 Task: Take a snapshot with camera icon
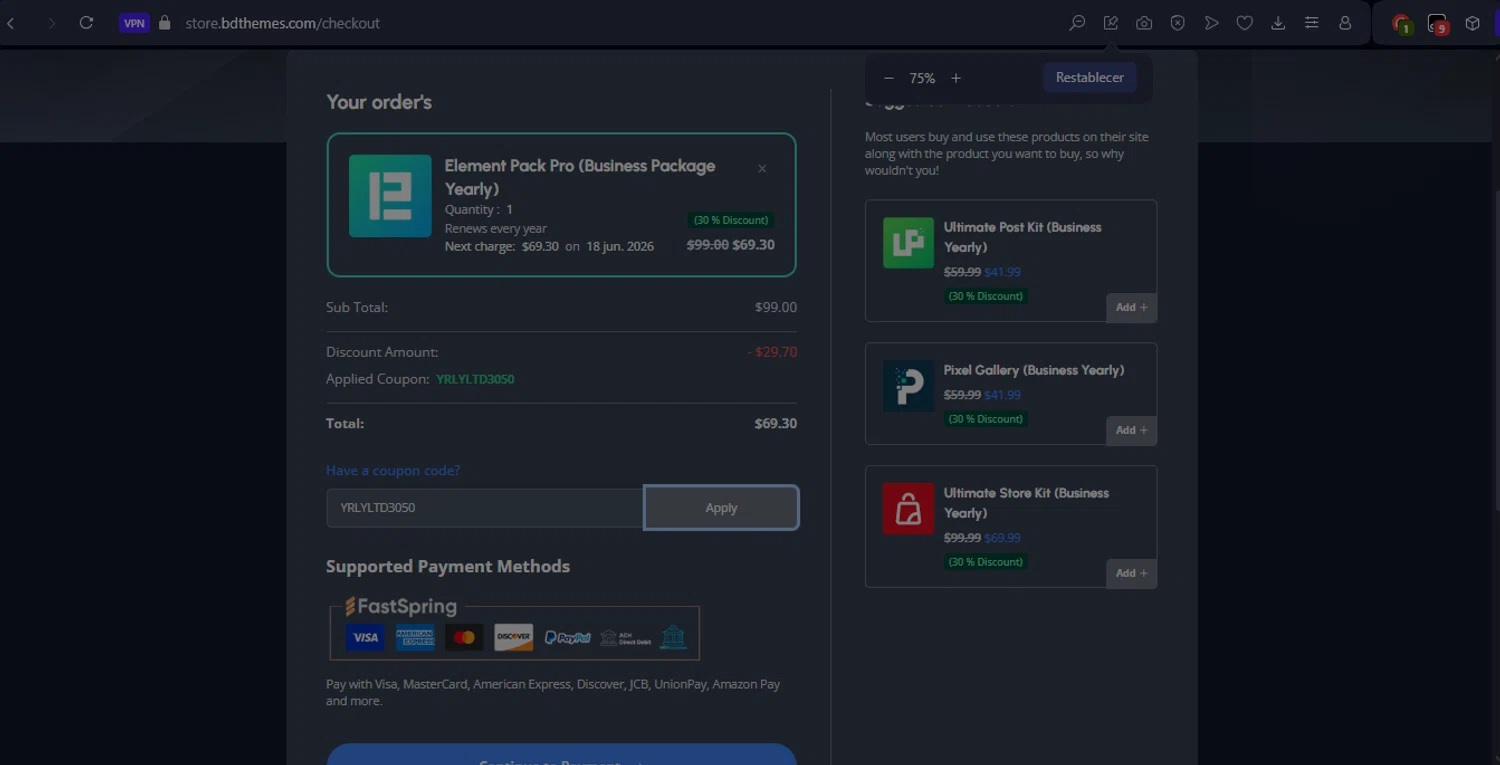click(1144, 23)
